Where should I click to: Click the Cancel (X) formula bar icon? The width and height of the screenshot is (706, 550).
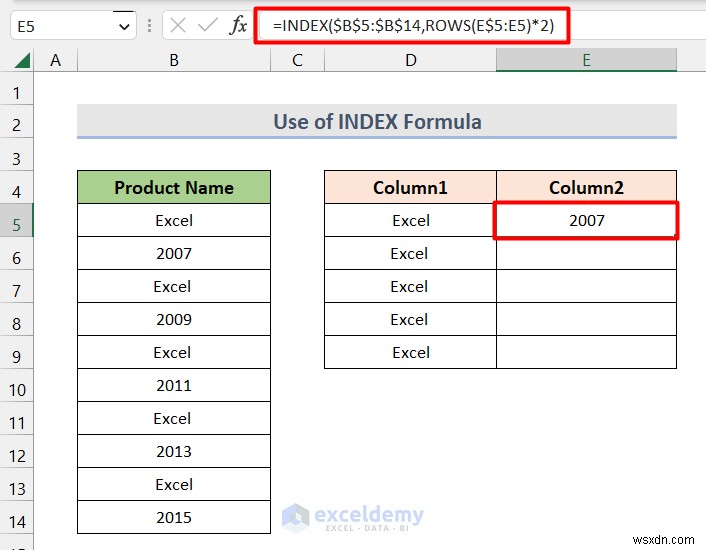178,26
